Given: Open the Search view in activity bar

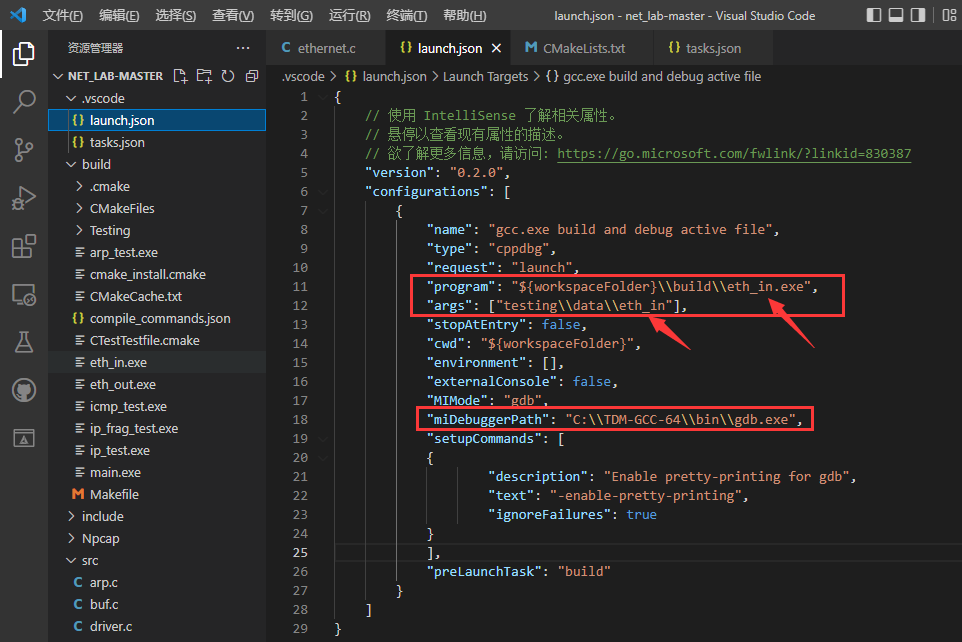Looking at the screenshot, I should click(x=23, y=102).
